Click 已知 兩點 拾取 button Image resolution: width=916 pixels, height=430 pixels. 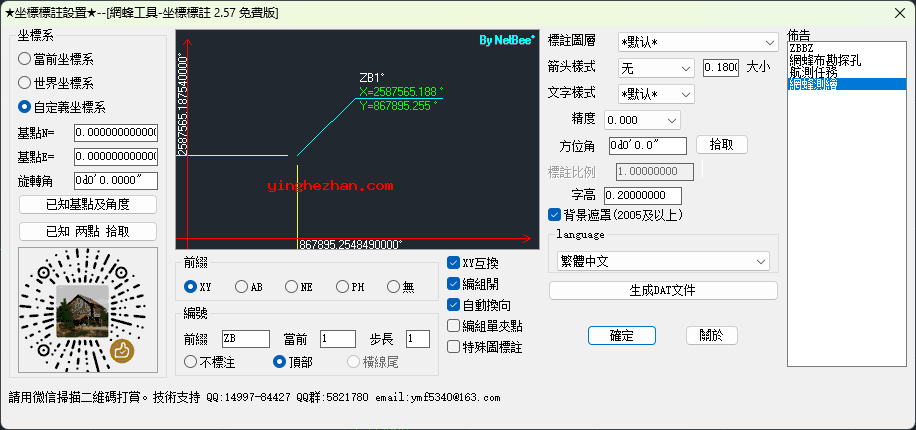pyautogui.click(x=88, y=231)
